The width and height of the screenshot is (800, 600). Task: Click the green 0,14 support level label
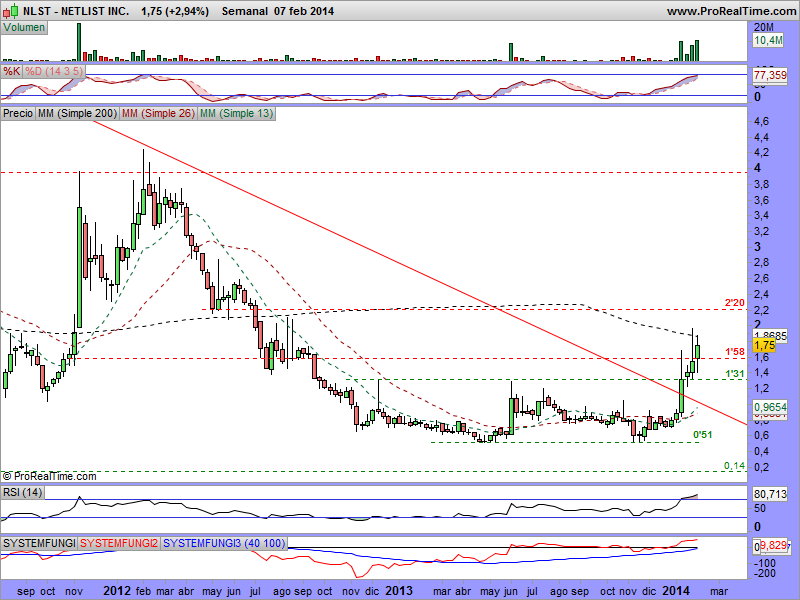point(734,466)
